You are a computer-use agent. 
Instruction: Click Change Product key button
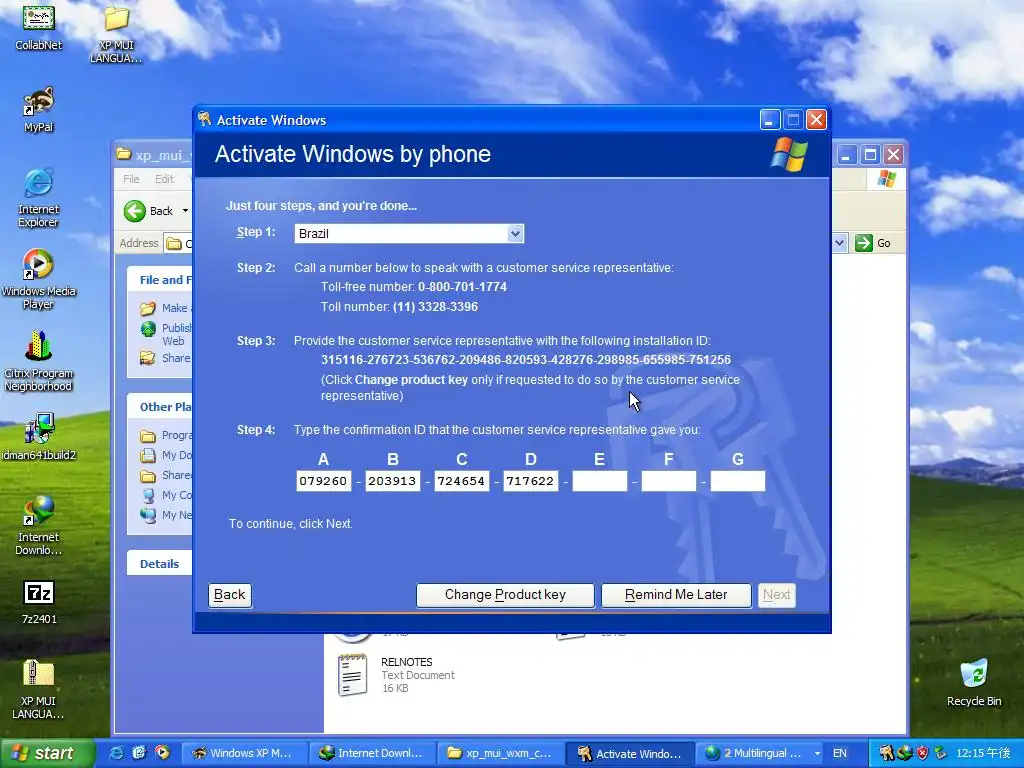(505, 595)
